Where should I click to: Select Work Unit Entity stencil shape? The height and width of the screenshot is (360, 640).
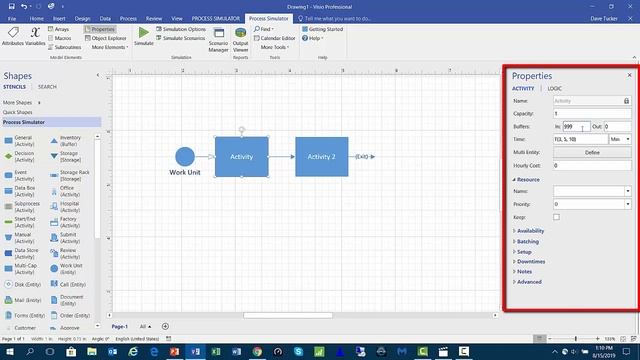tap(67, 269)
